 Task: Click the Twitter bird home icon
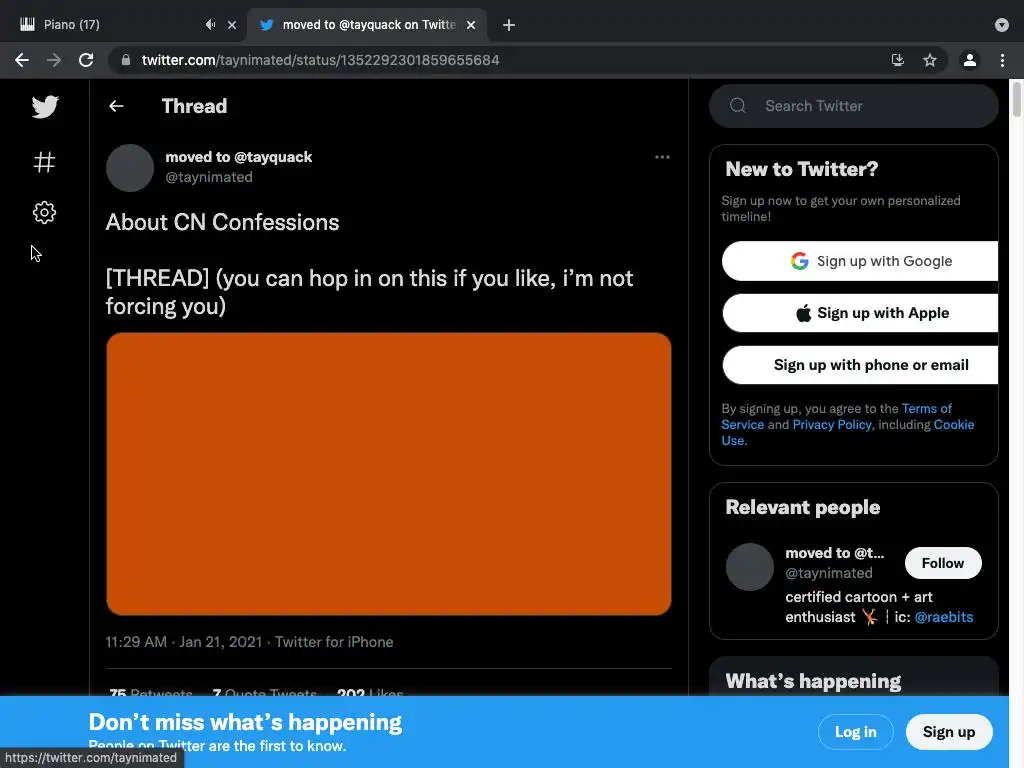[45, 107]
